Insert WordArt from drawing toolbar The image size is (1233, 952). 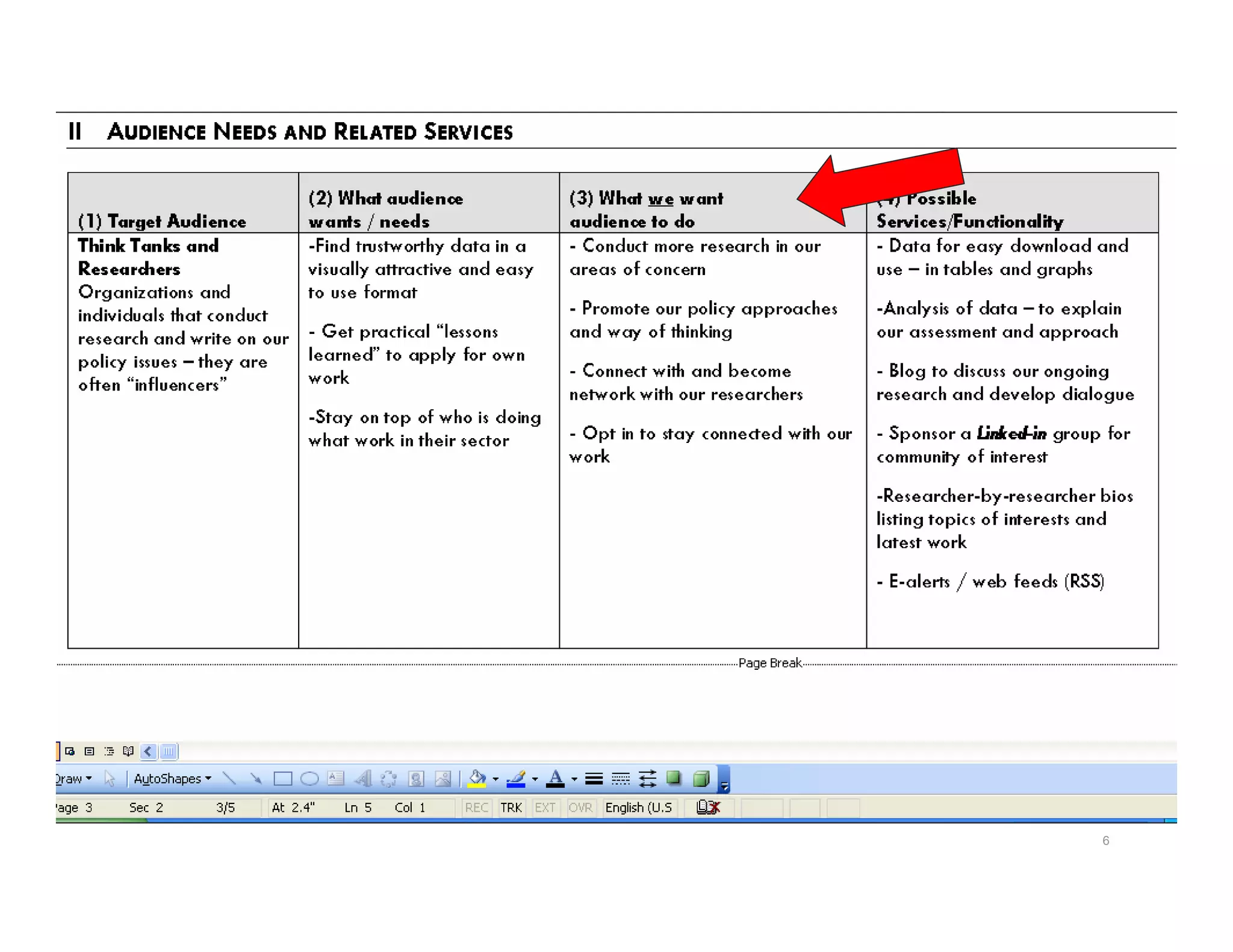pyautogui.click(x=362, y=779)
